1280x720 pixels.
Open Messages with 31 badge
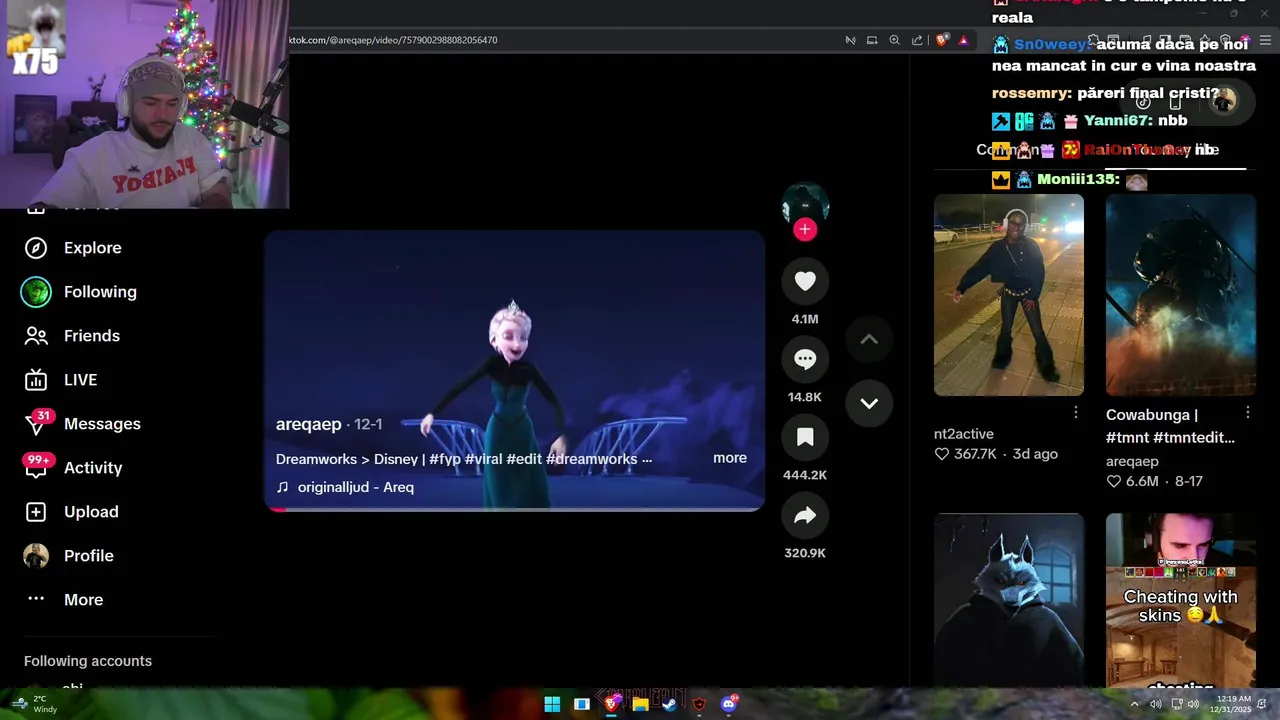(82, 424)
